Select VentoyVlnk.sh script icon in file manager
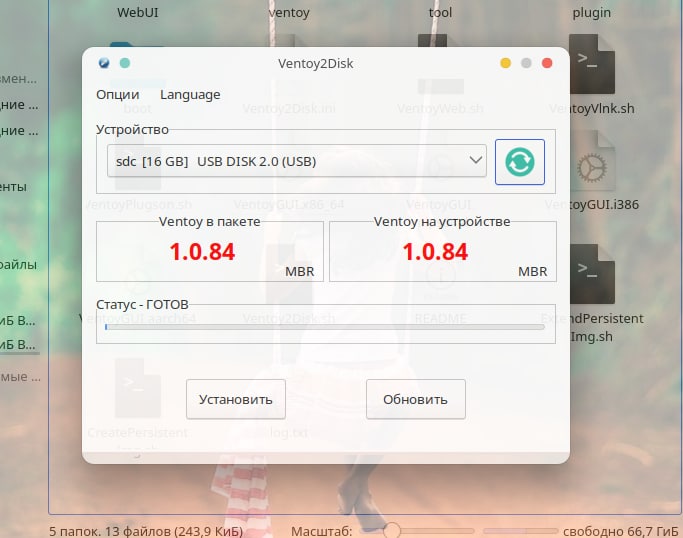The height and width of the screenshot is (538, 683). (x=592, y=64)
